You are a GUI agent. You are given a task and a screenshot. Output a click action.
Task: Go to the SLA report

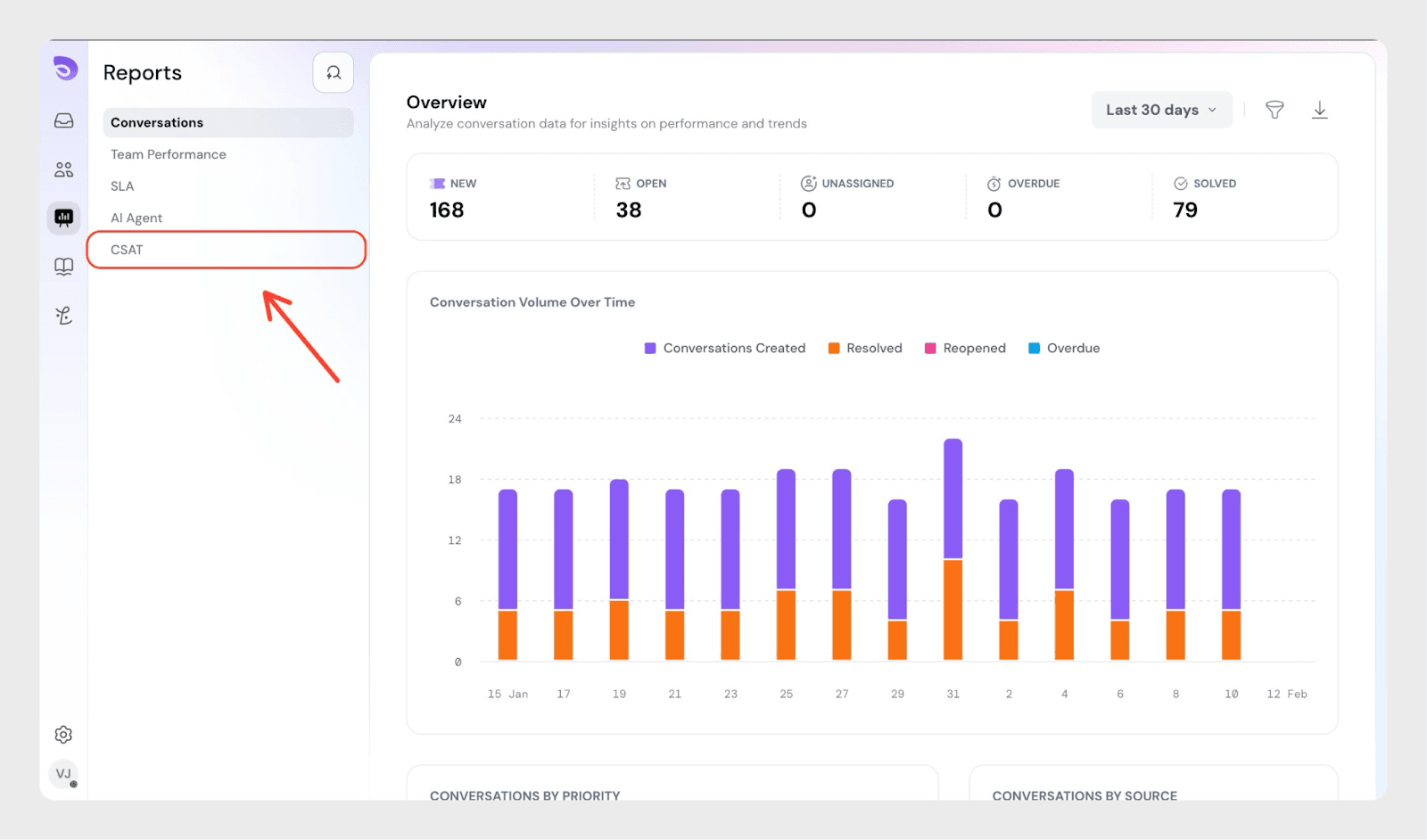tap(122, 186)
